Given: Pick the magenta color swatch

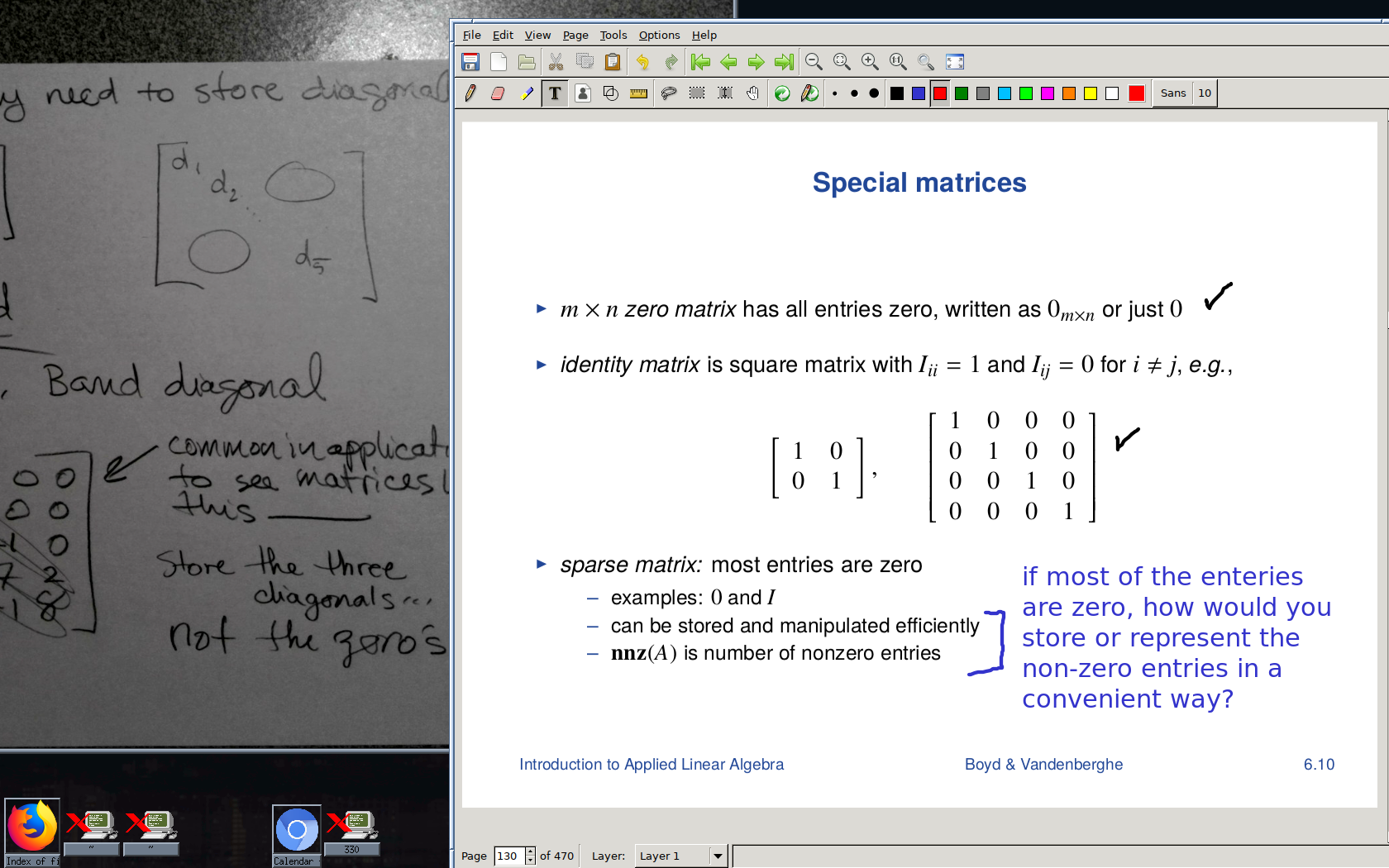Looking at the screenshot, I should pos(1048,93).
